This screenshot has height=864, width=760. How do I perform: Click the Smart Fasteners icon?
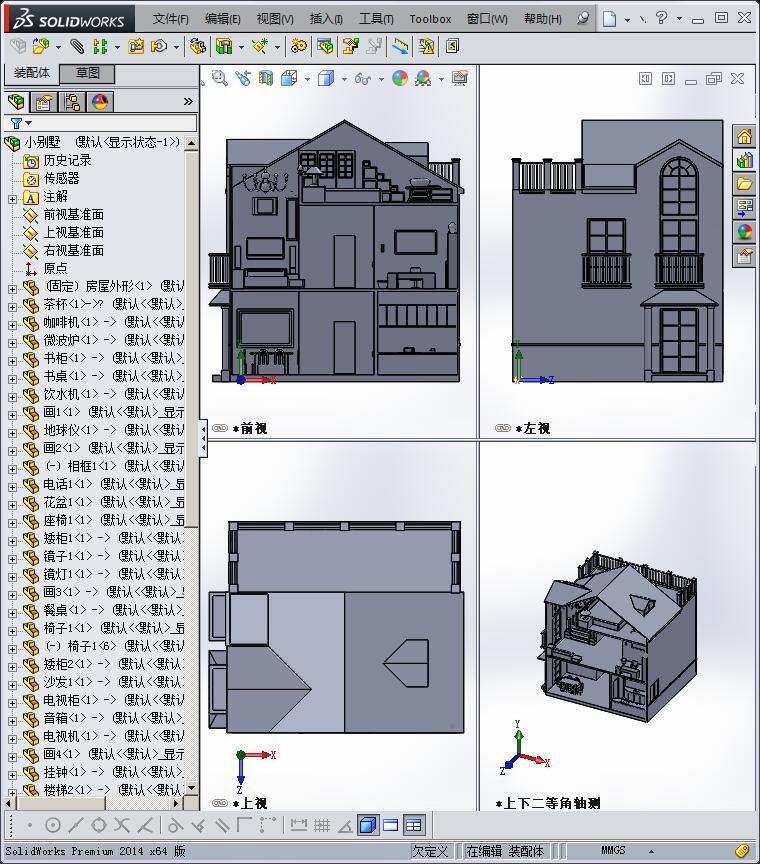pyautogui.click(x=136, y=46)
